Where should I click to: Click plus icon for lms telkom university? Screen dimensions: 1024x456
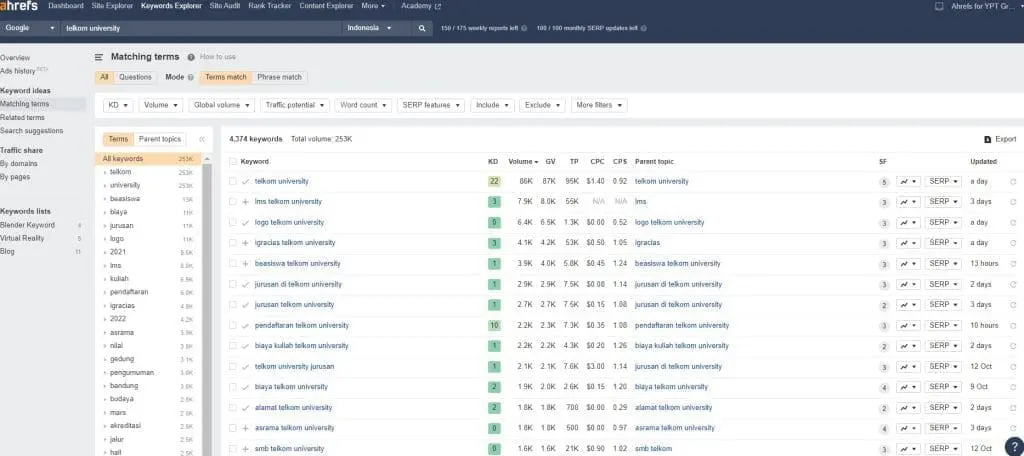245,202
